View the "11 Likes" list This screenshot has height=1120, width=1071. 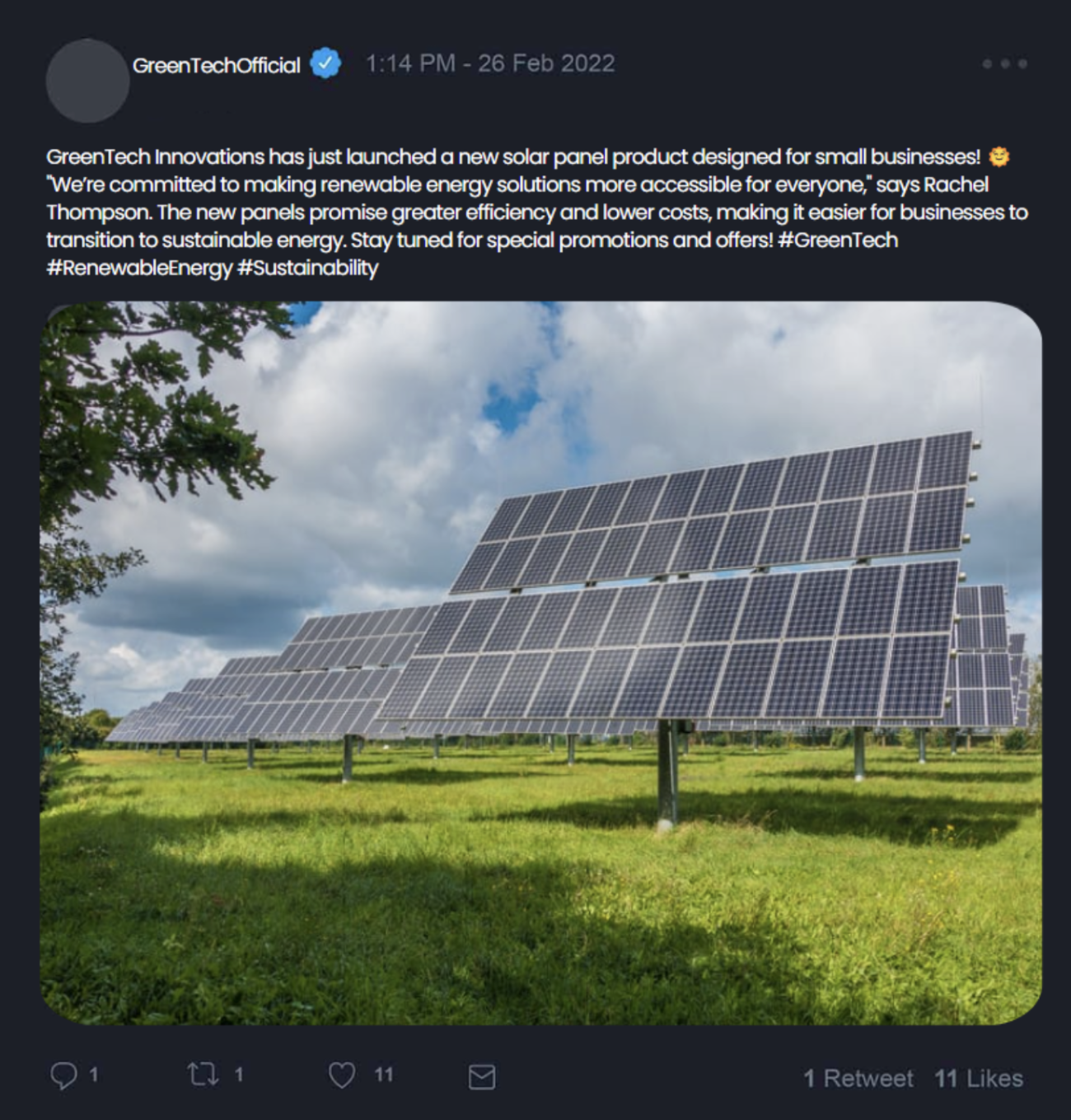point(979,1078)
